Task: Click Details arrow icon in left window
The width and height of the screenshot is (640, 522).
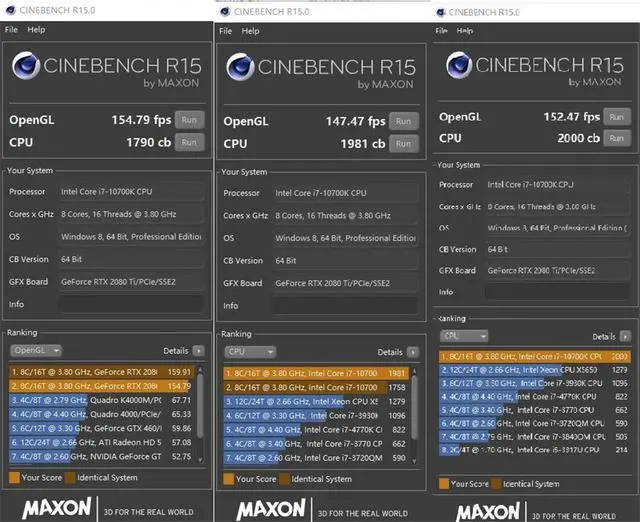Action: tap(198, 351)
